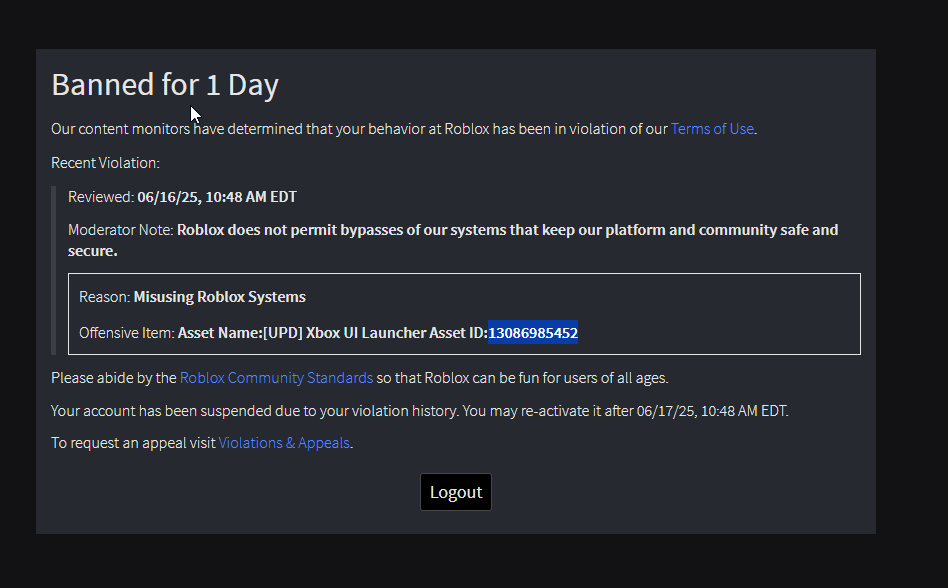
Task: Click the 'Reviewed:' label
Action: tap(101, 197)
